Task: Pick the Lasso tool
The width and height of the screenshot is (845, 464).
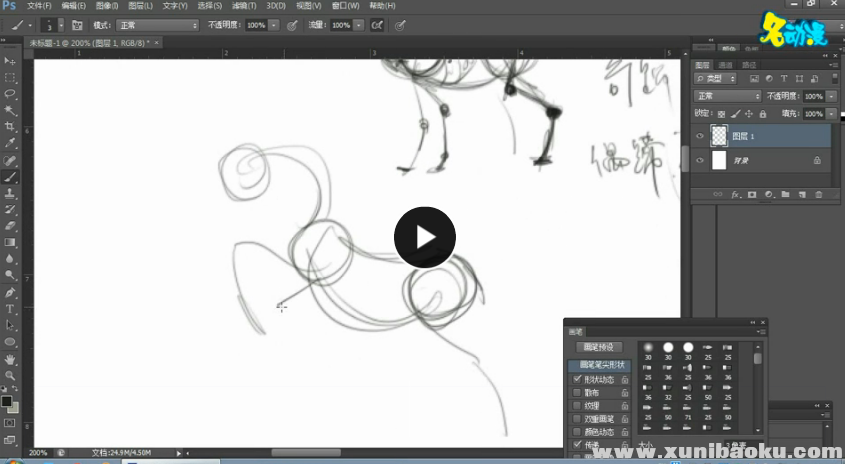Action: click(10, 94)
